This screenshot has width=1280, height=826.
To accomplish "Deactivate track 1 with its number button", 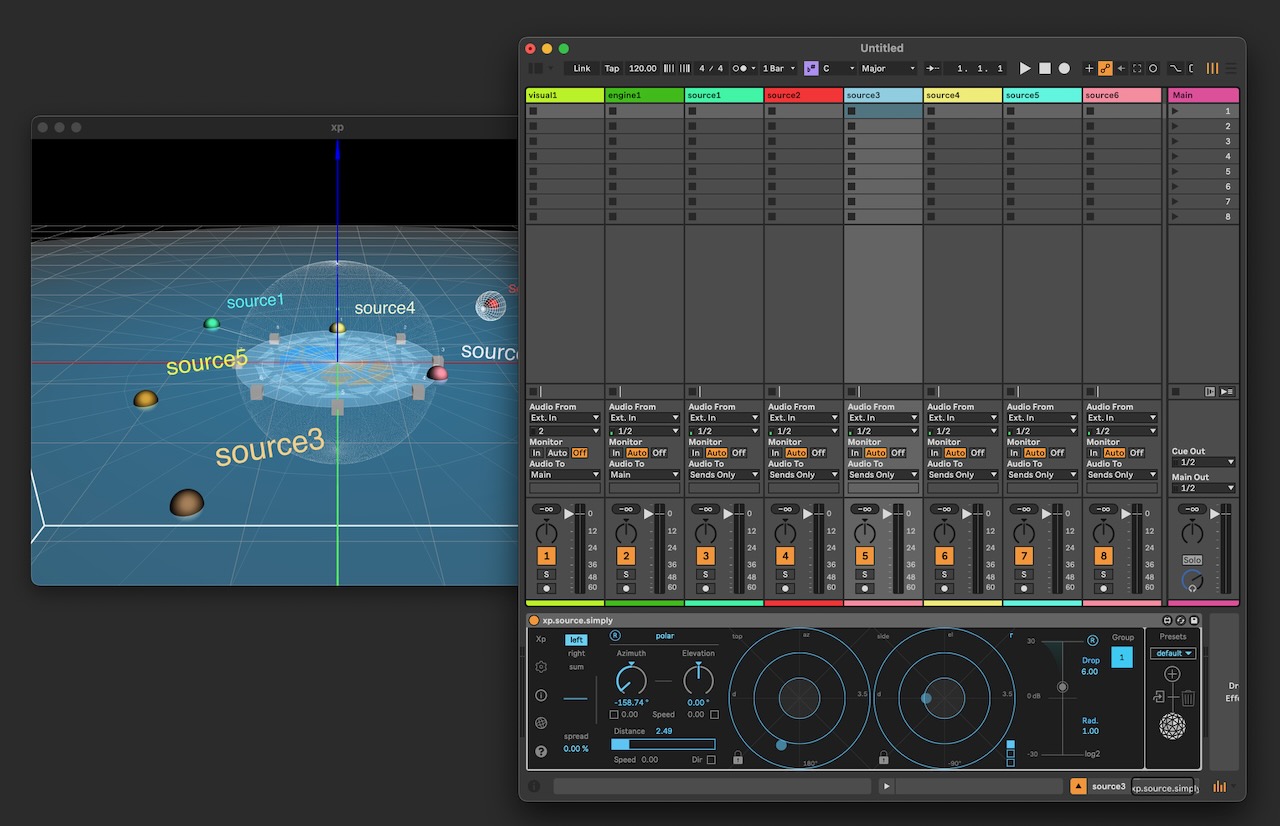I will [546, 556].
